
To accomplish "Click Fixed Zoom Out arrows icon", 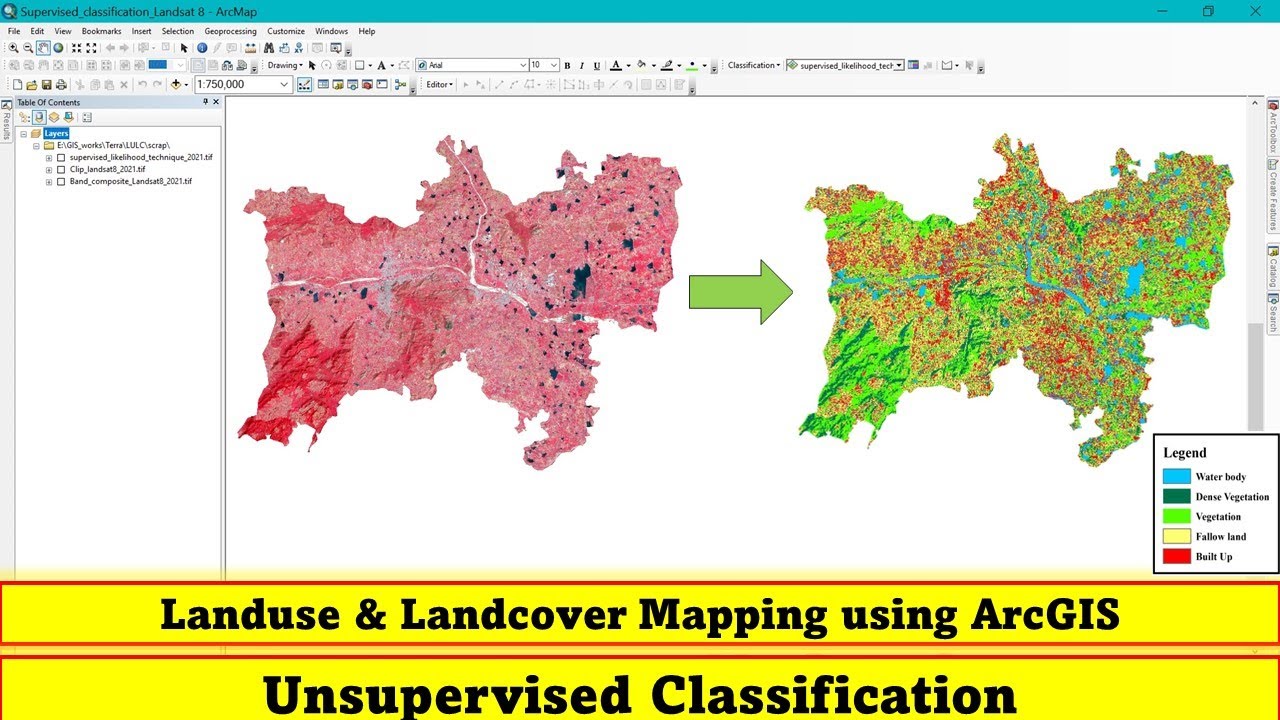I will [91, 47].
